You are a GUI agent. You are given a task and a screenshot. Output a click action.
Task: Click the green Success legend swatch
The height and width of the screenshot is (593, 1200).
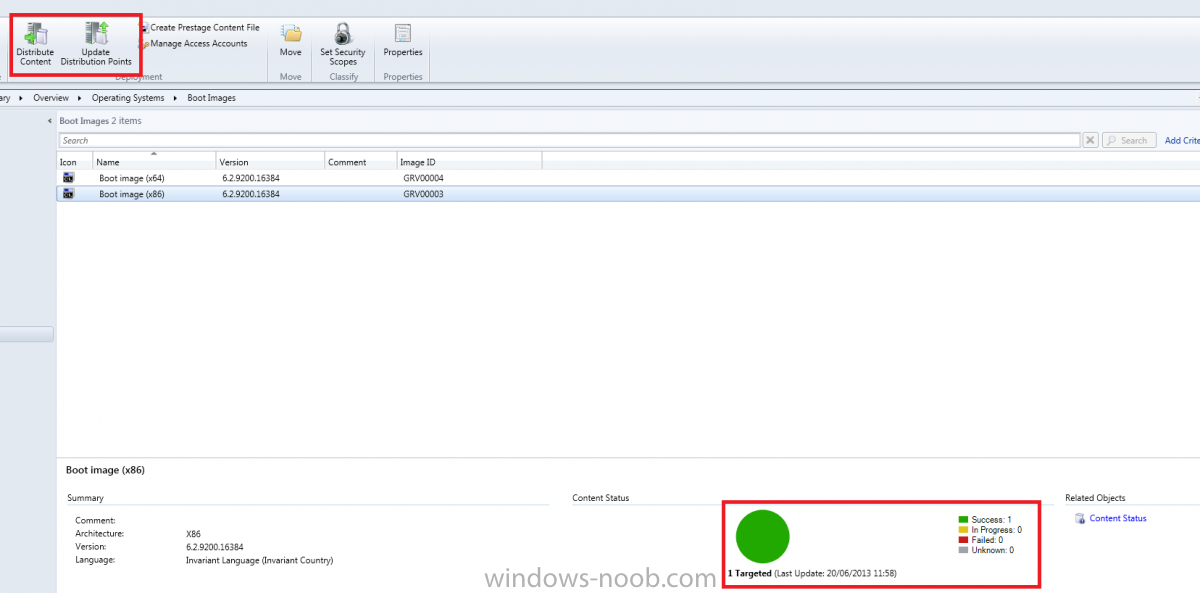point(963,520)
